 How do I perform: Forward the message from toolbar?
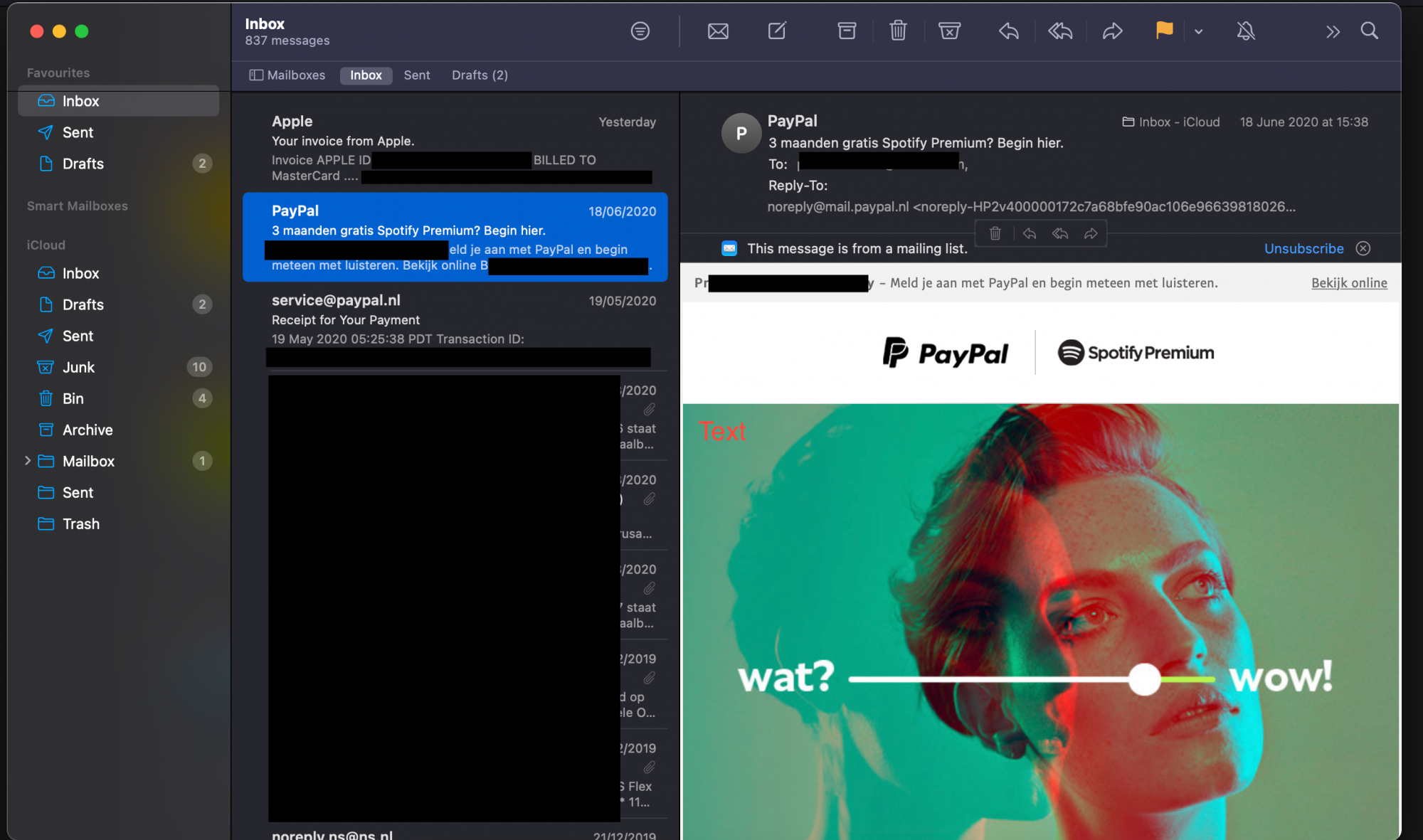click(x=1112, y=31)
